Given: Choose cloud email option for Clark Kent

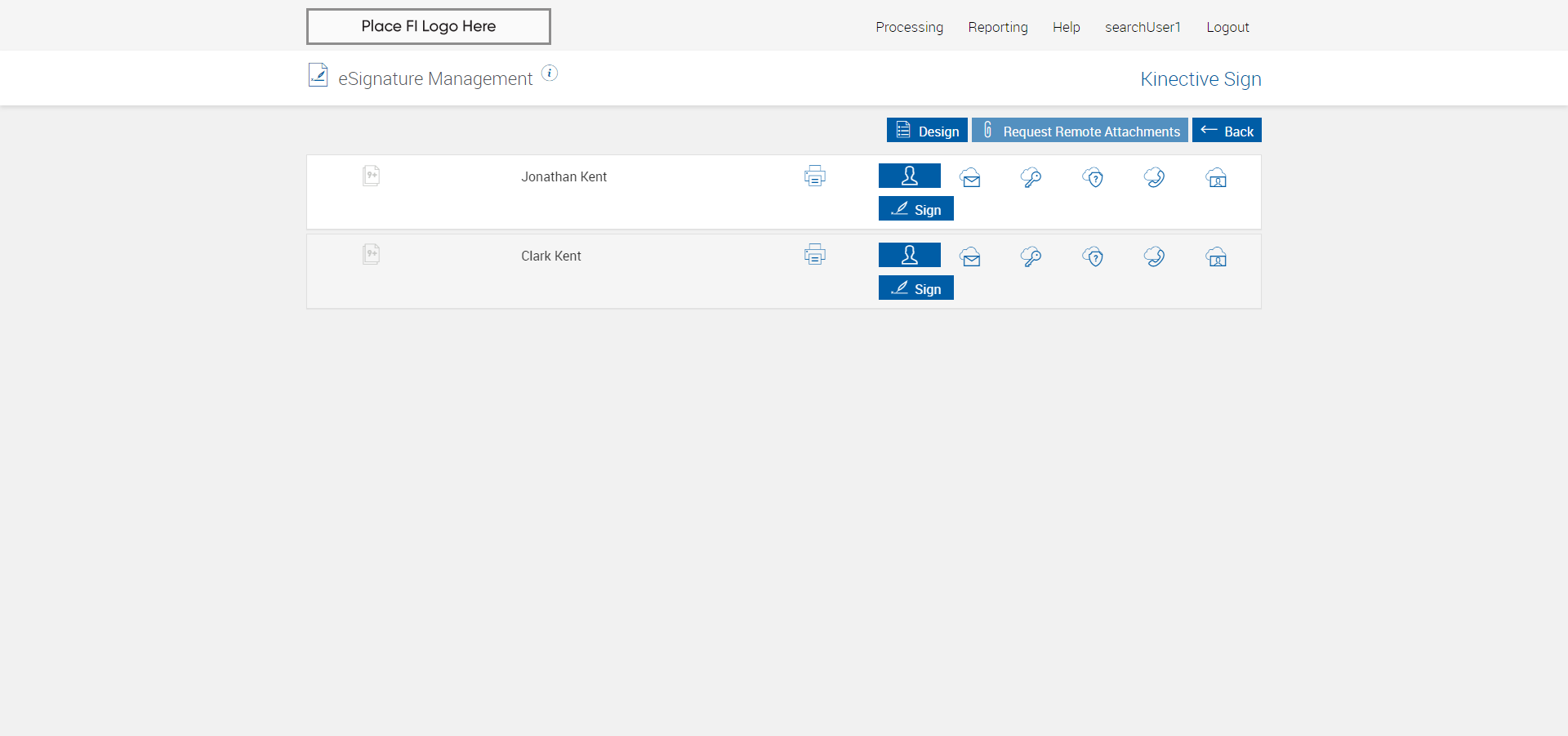Looking at the screenshot, I should click(x=970, y=256).
